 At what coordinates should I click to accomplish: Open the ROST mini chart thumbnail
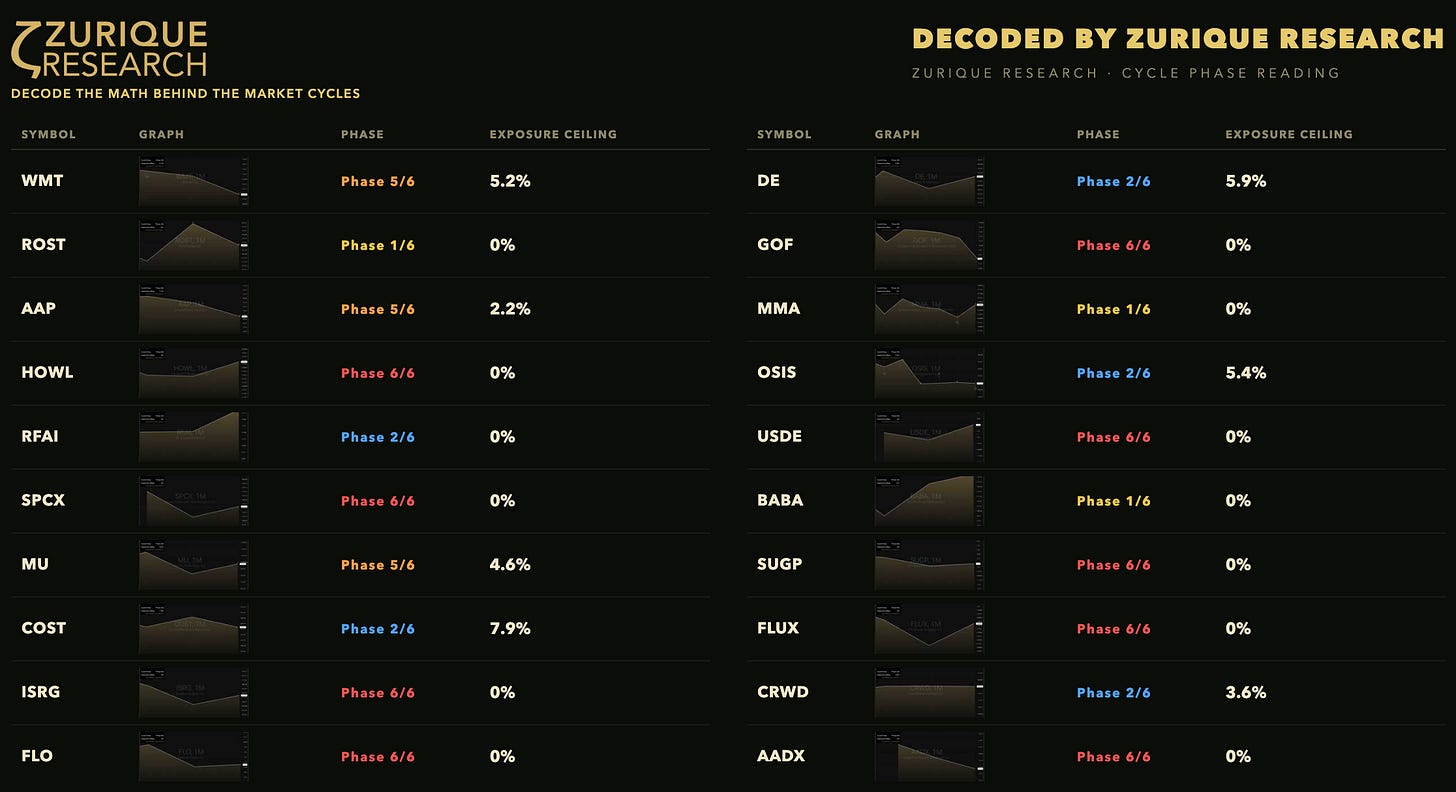194,245
